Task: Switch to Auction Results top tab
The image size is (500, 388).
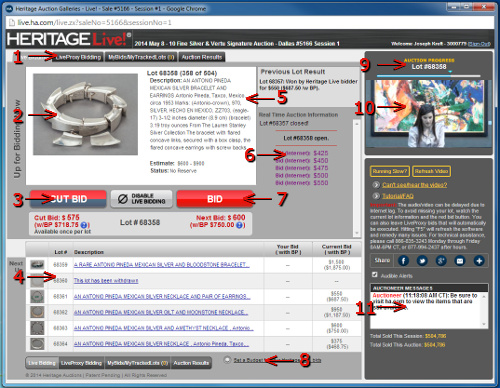Action: (202, 57)
